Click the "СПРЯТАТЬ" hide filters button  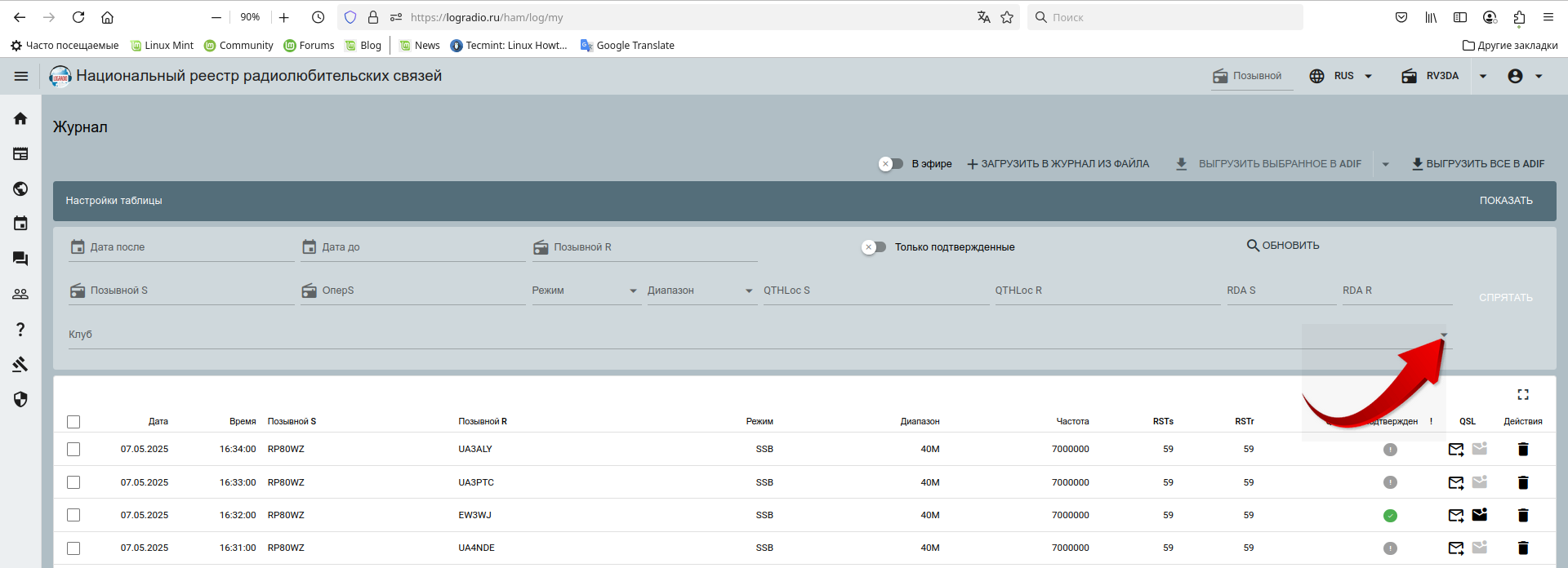[1506, 298]
